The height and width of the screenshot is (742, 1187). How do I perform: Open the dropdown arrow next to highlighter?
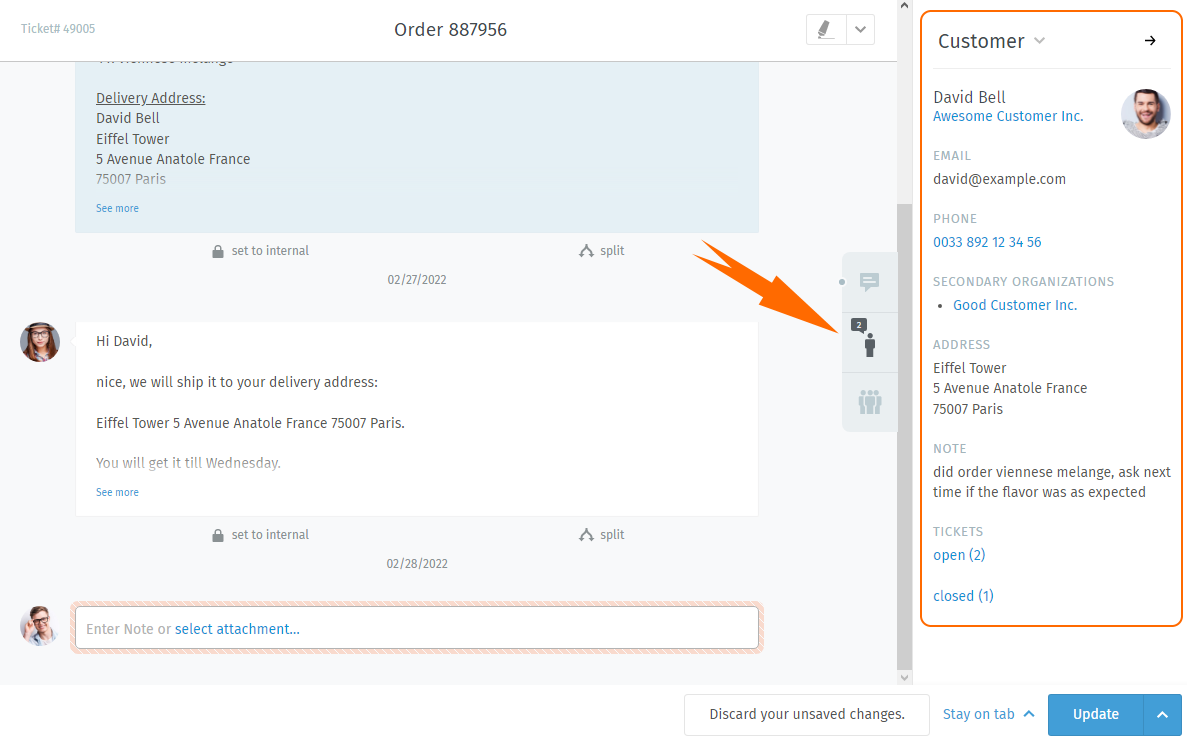click(860, 30)
